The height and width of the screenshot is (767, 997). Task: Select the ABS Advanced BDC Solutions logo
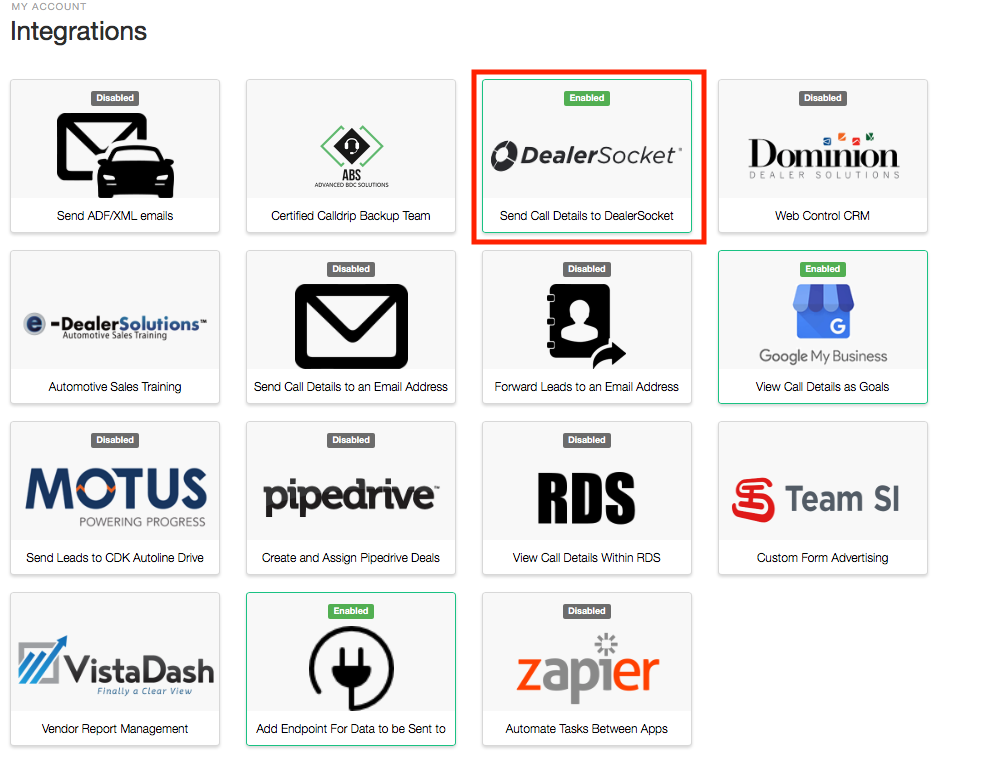[x=351, y=156]
